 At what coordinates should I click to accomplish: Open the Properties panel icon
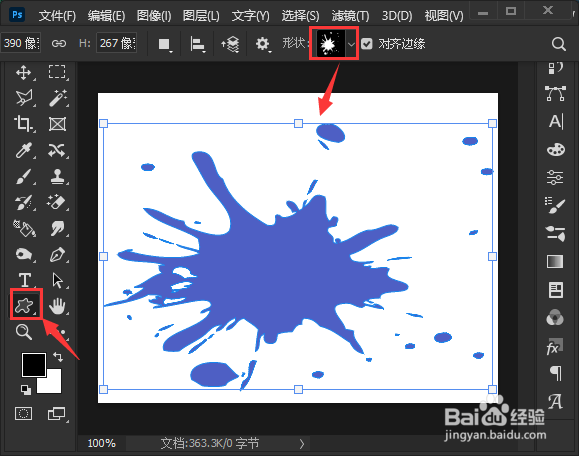(555, 289)
